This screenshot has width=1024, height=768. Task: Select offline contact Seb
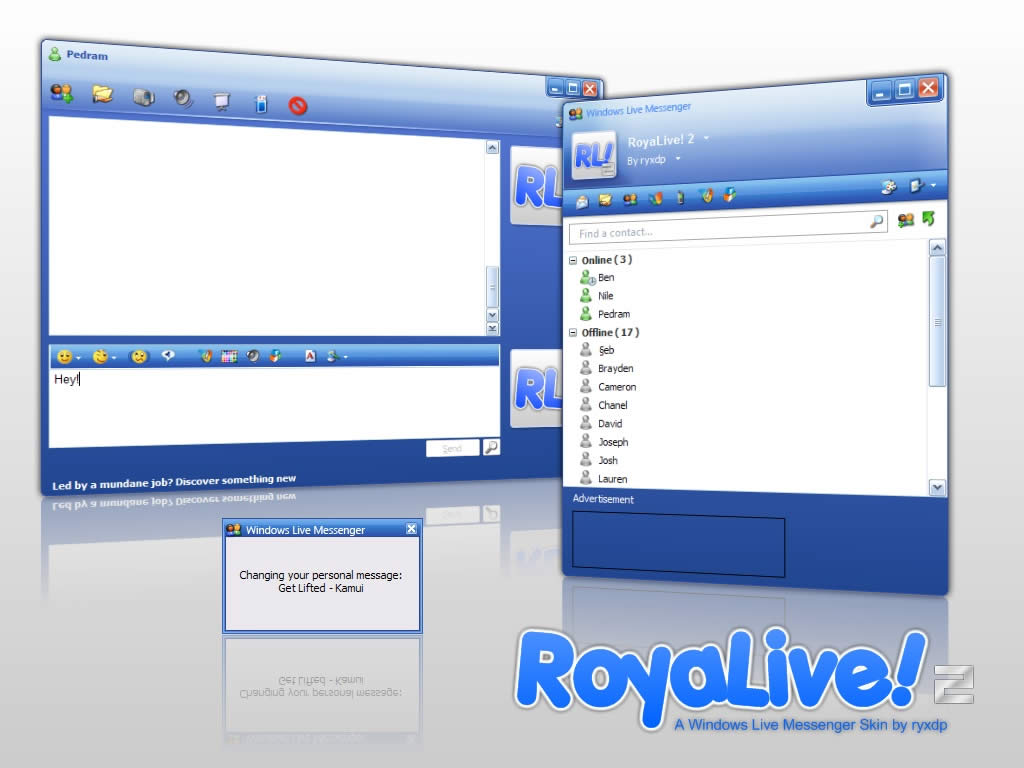click(x=598, y=350)
